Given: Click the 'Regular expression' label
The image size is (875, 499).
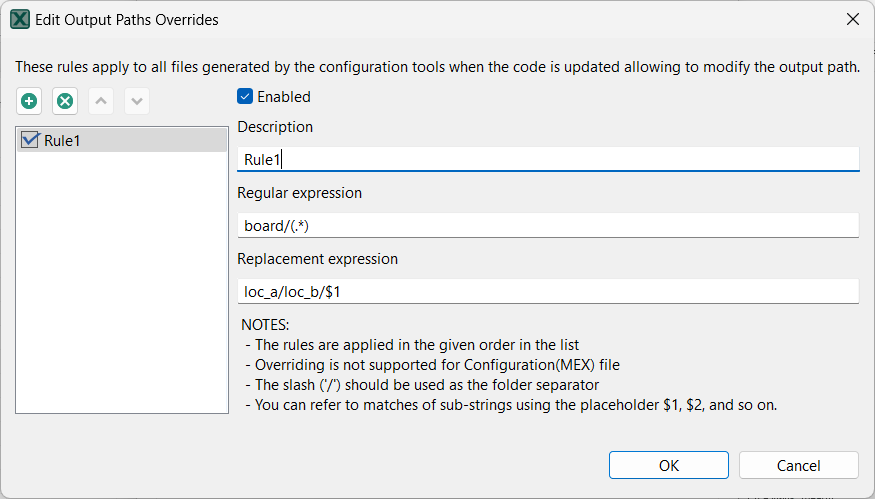Looking at the screenshot, I should (299, 192).
